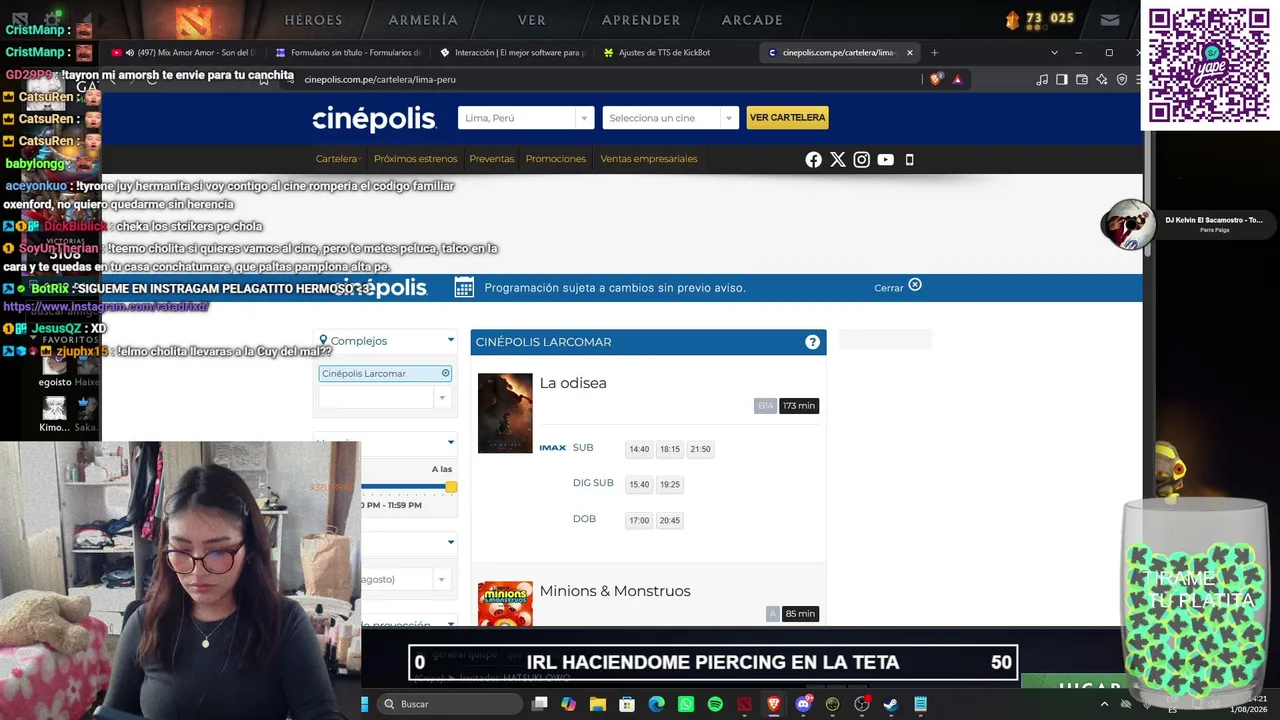Open WhatsApp from the taskbar
Screen dimensions: 1280x720
(x=686, y=704)
